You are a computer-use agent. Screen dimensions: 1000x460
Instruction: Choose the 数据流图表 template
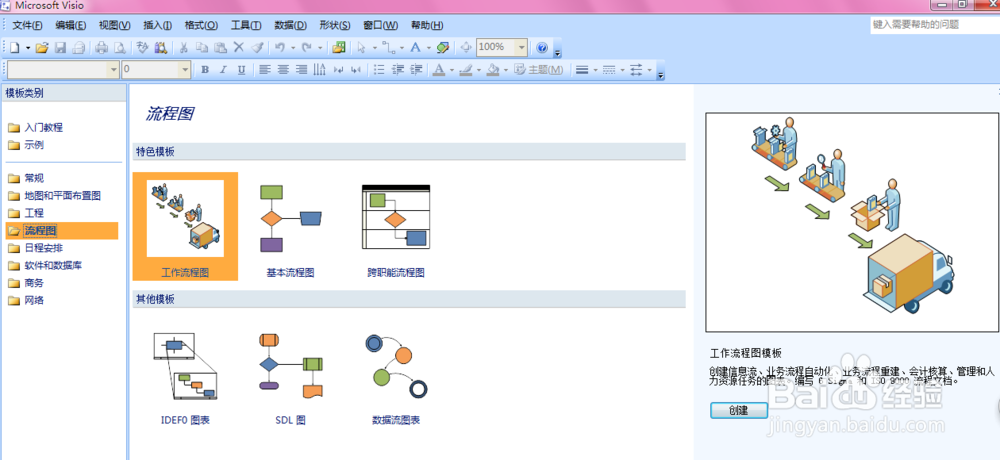pyautogui.click(x=396, y=379)
